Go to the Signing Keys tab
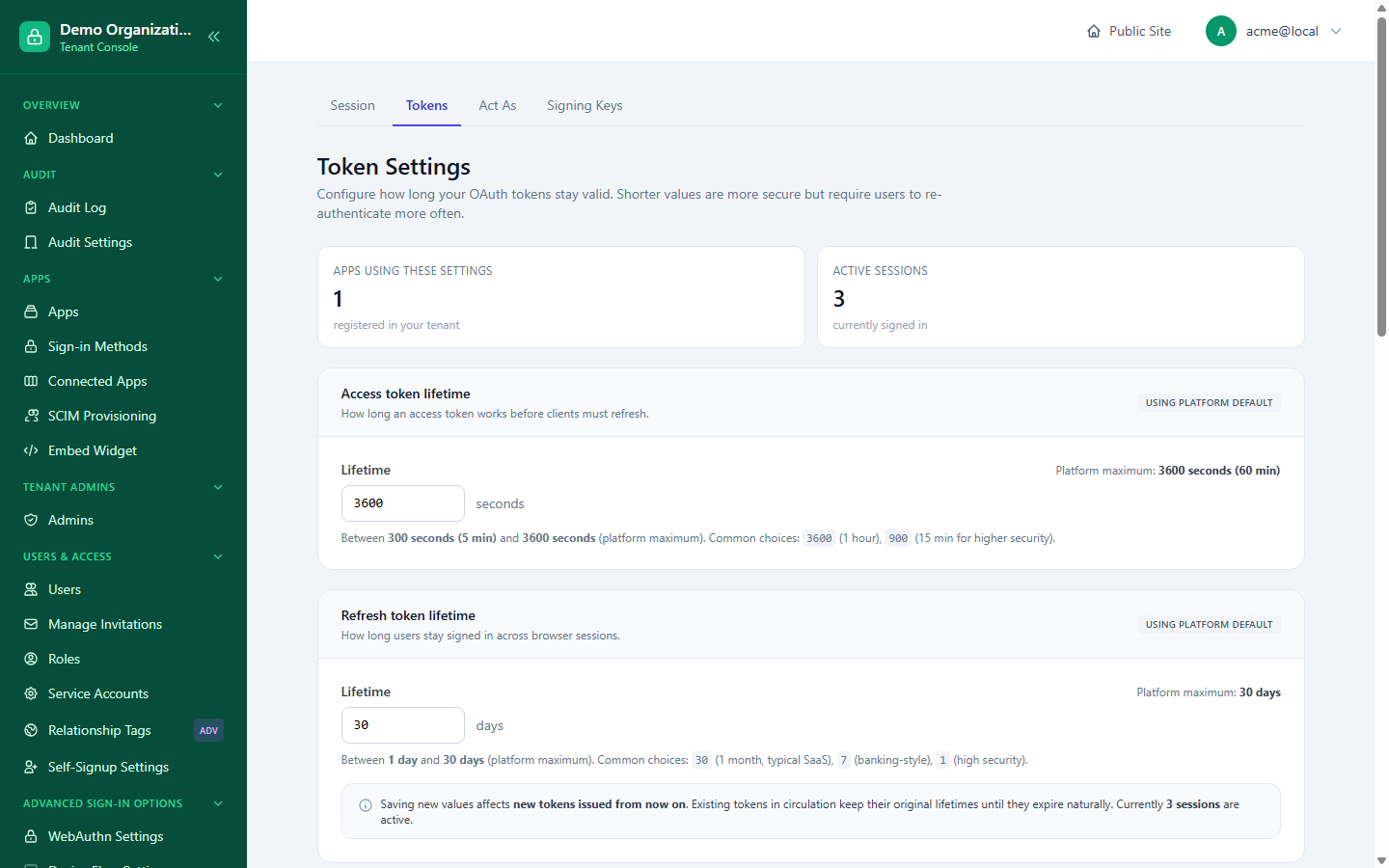The width and height of the screenshot is (1389, 868). point(585,105)
